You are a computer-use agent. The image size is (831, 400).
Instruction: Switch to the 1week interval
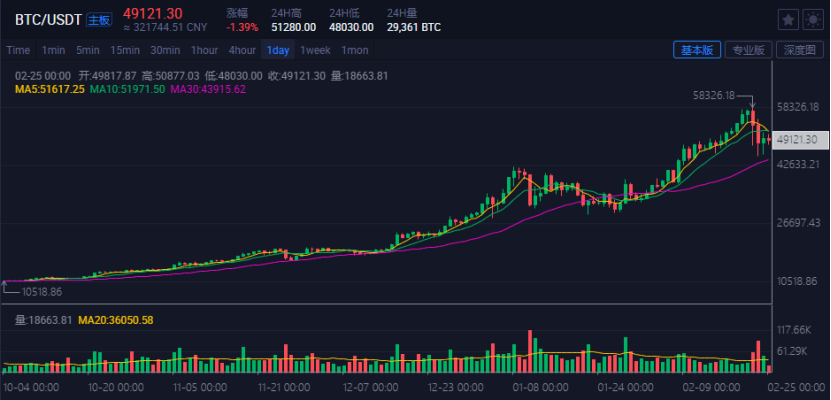(x=315, y=50)
